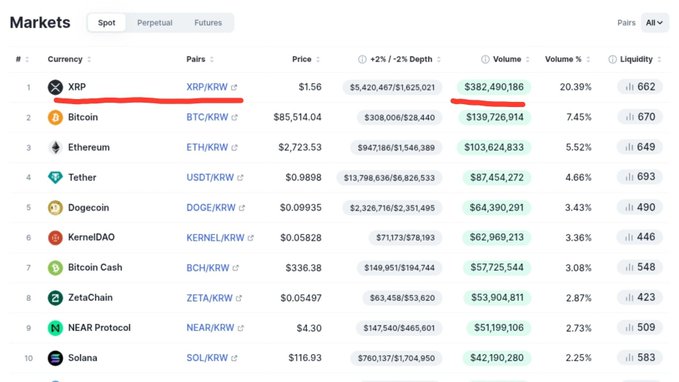Viewport: 679px width, 382px height.
Task: Click the Bitcoin volume value $139,726,914
Action: [495, 117]
